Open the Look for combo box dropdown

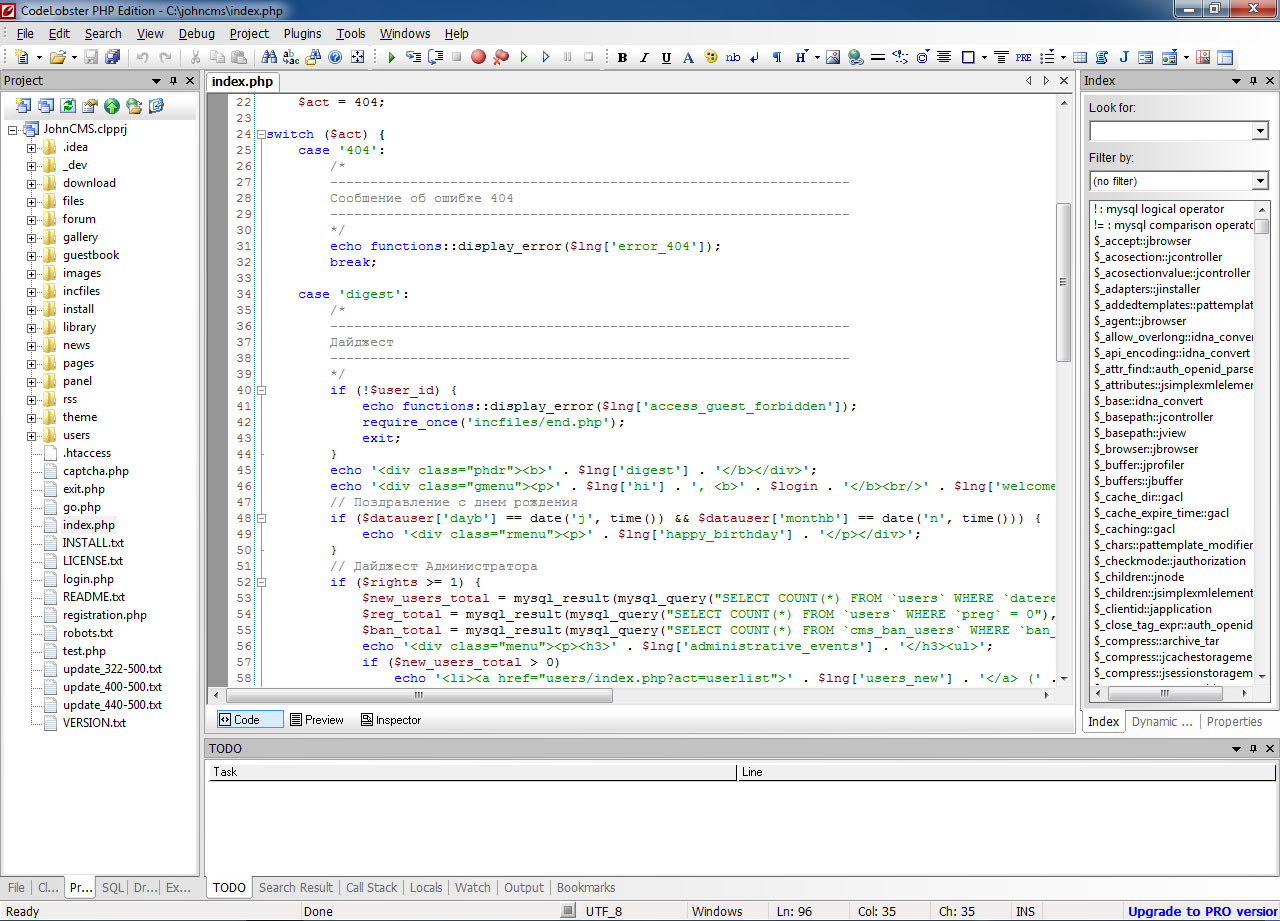1259,131
